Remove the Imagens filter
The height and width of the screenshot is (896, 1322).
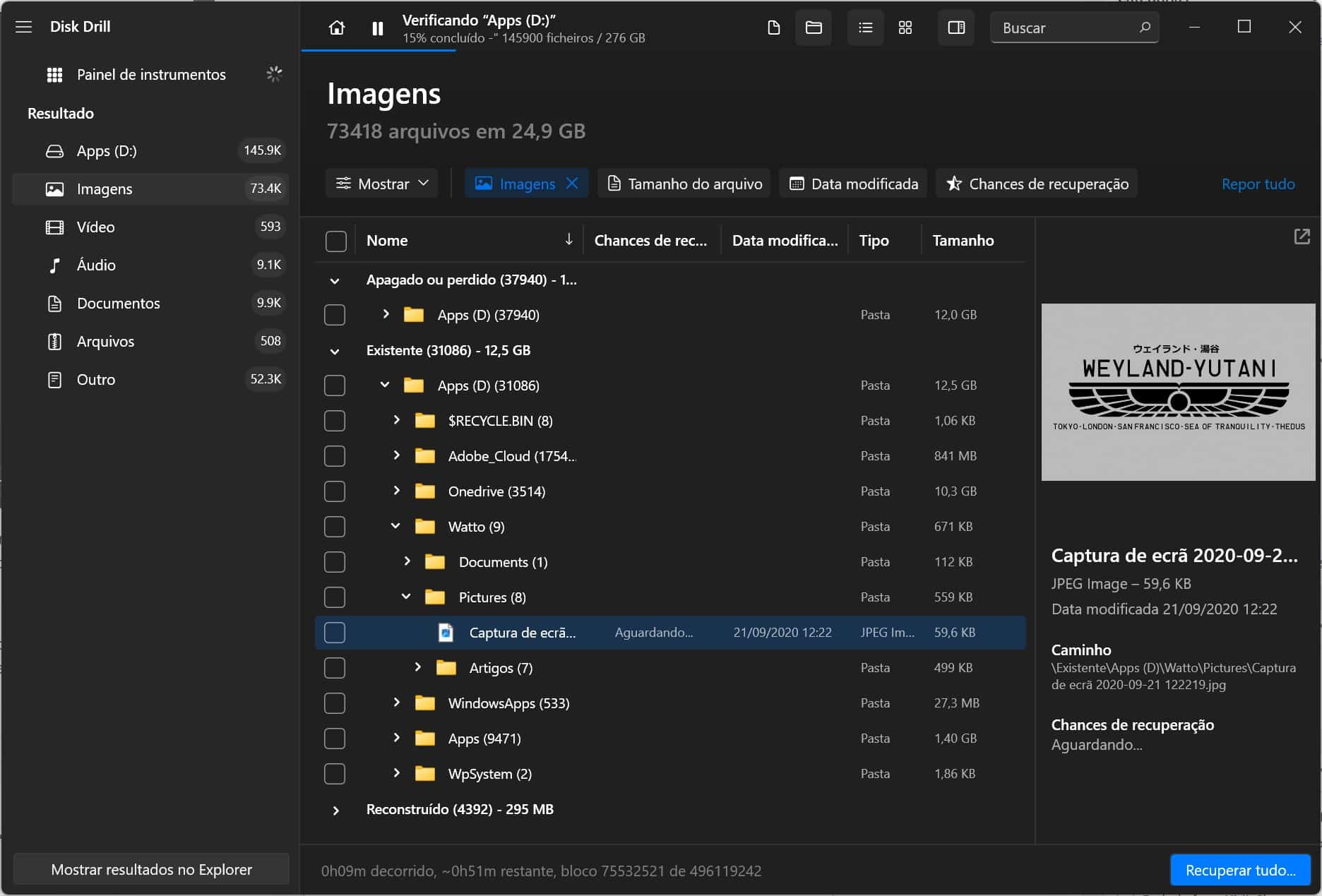click(573, 184)
